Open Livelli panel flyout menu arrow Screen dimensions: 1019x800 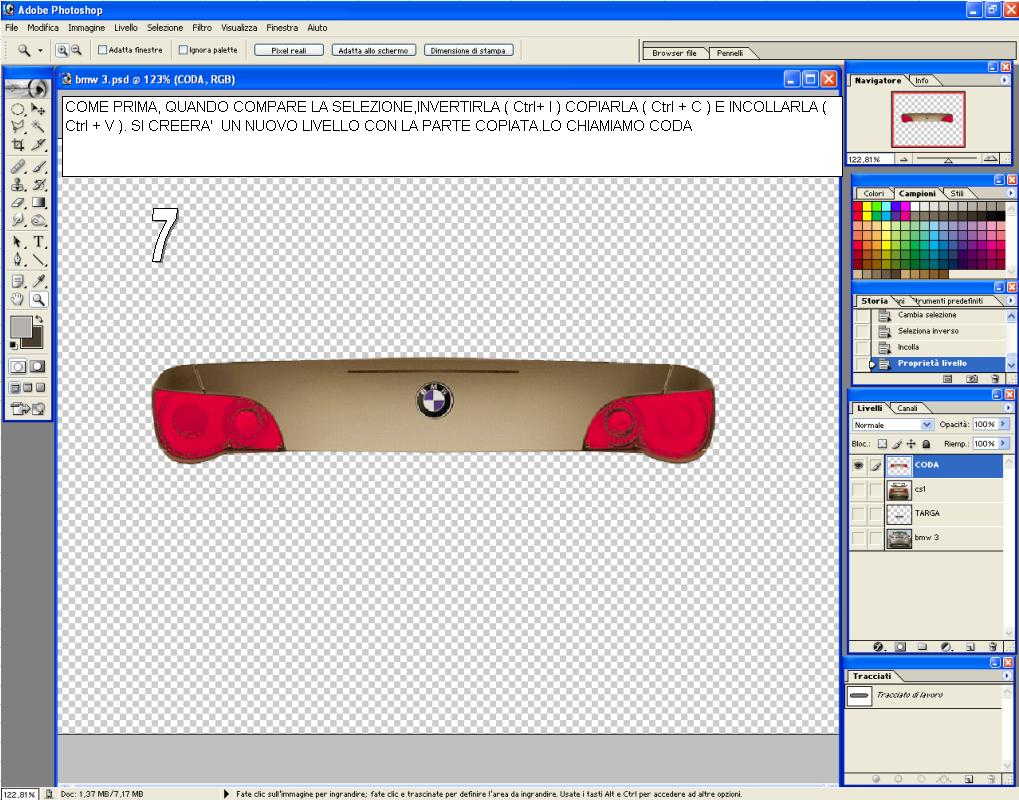[1008, 408]
